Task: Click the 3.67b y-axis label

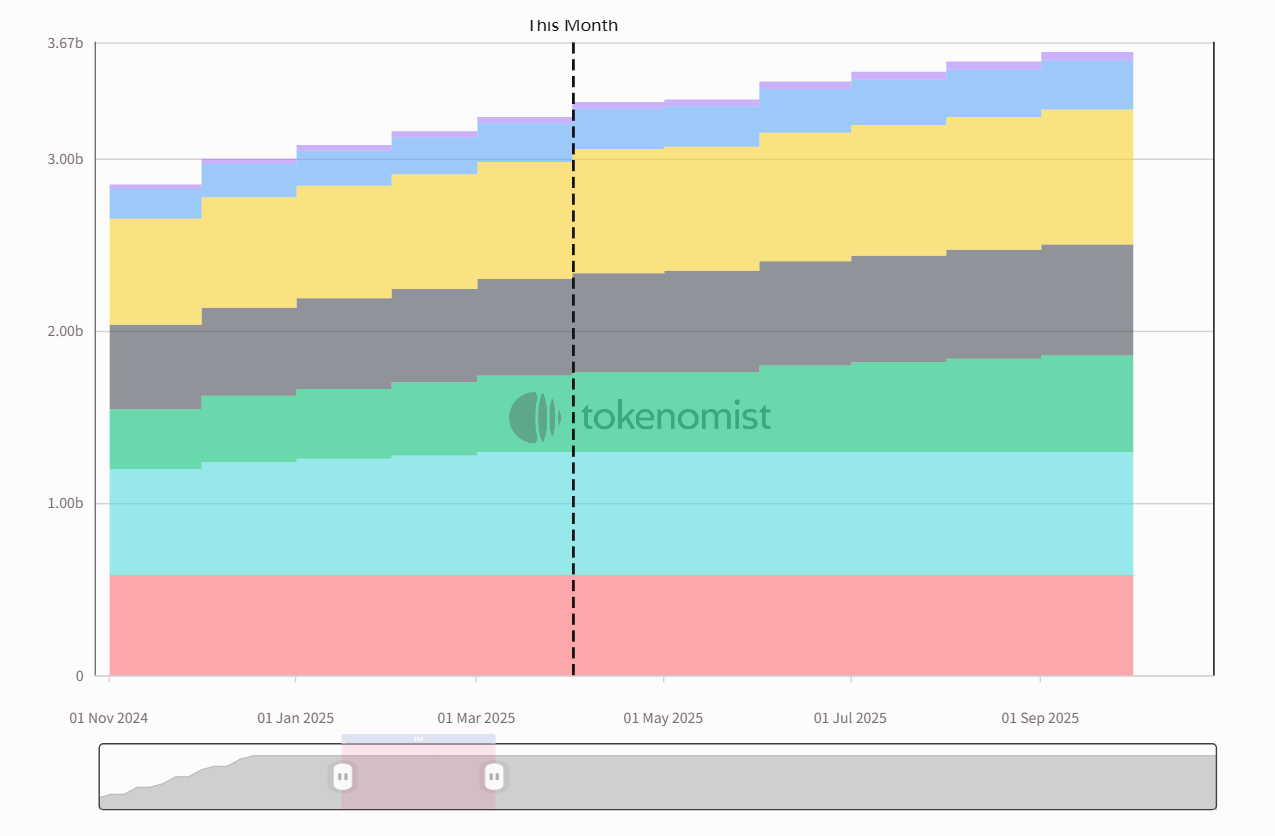Action: pos(65,43)
